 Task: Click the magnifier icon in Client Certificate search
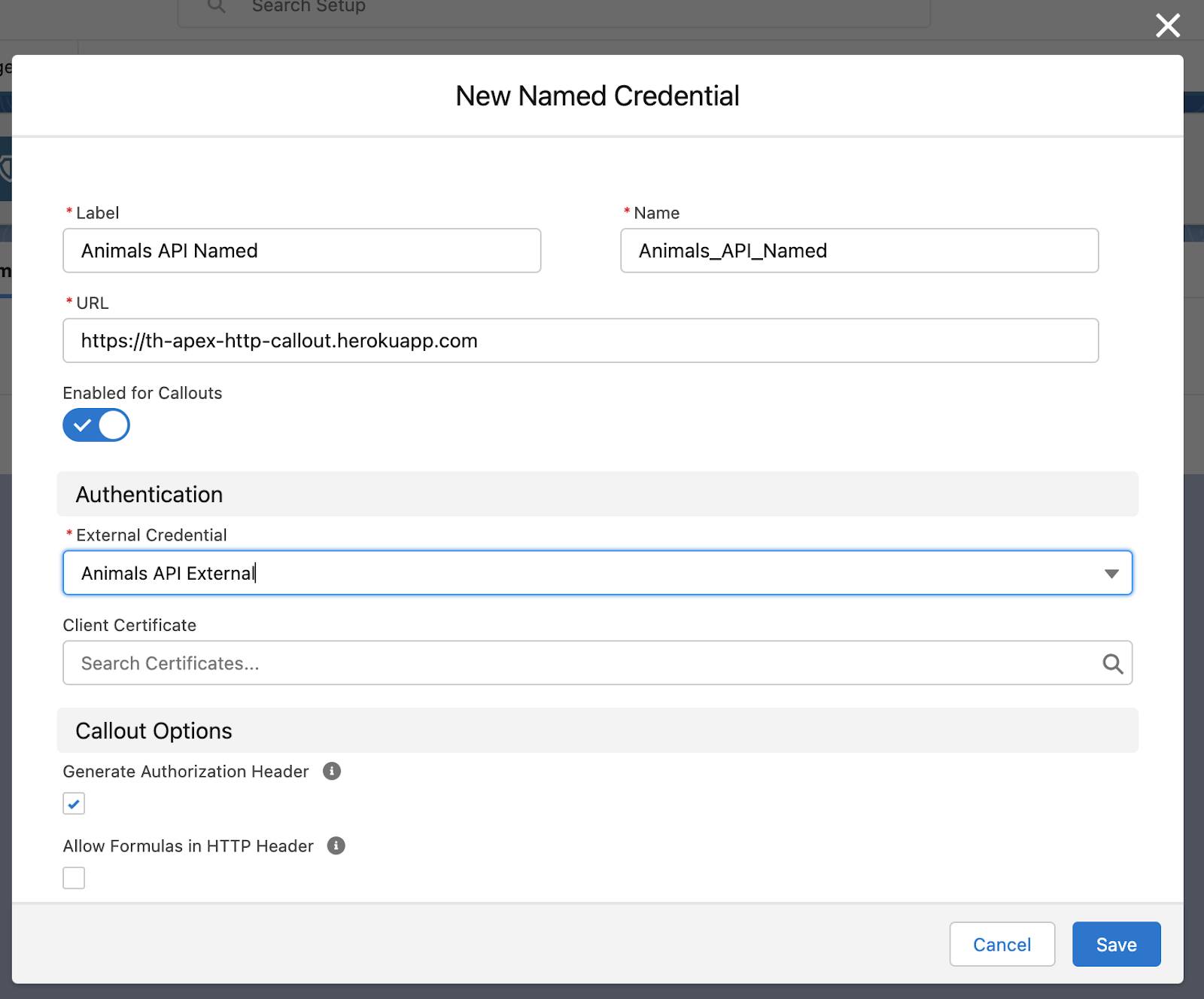pyautogui.click(x=1112, y=663)
